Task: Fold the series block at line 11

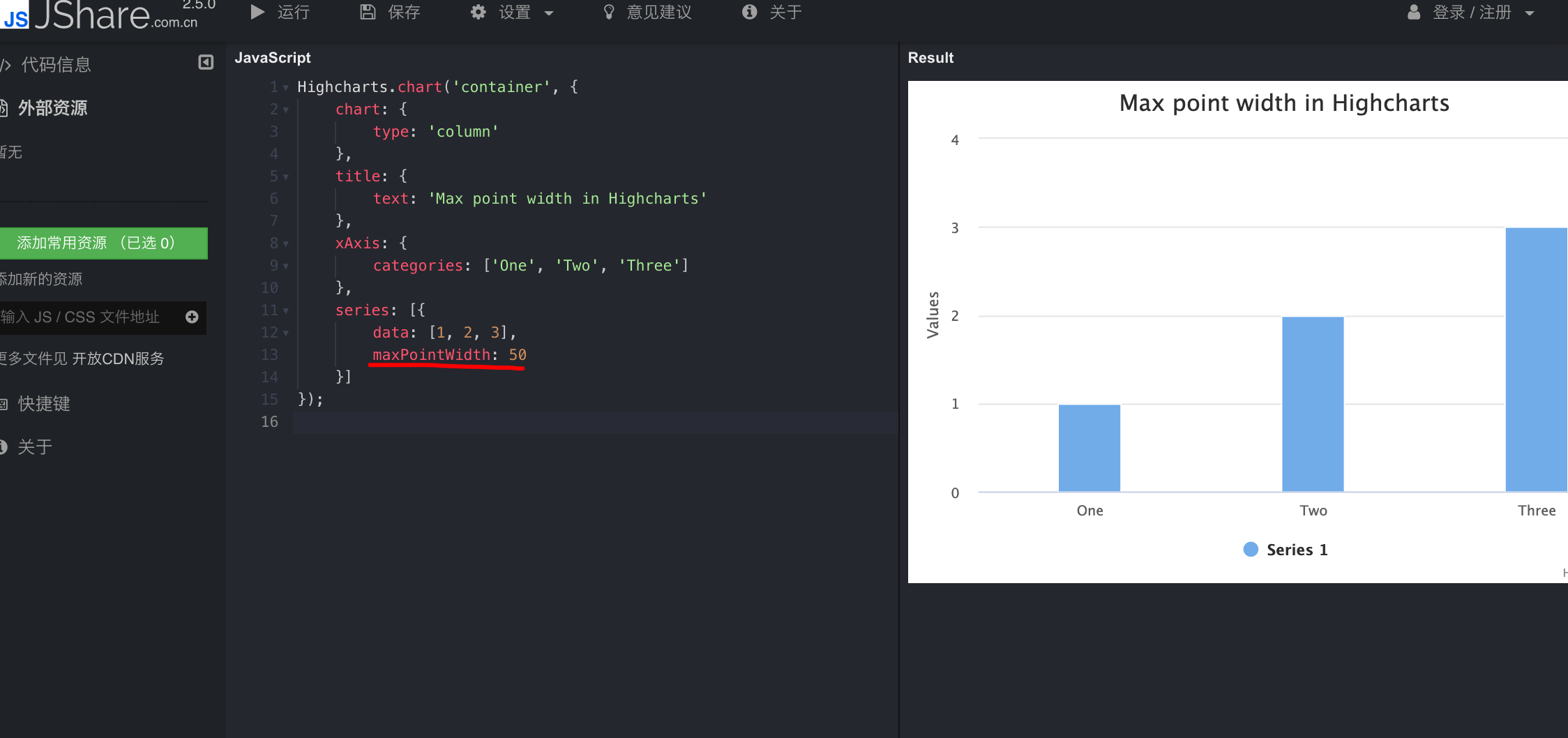Action: (x=286, y=311)
